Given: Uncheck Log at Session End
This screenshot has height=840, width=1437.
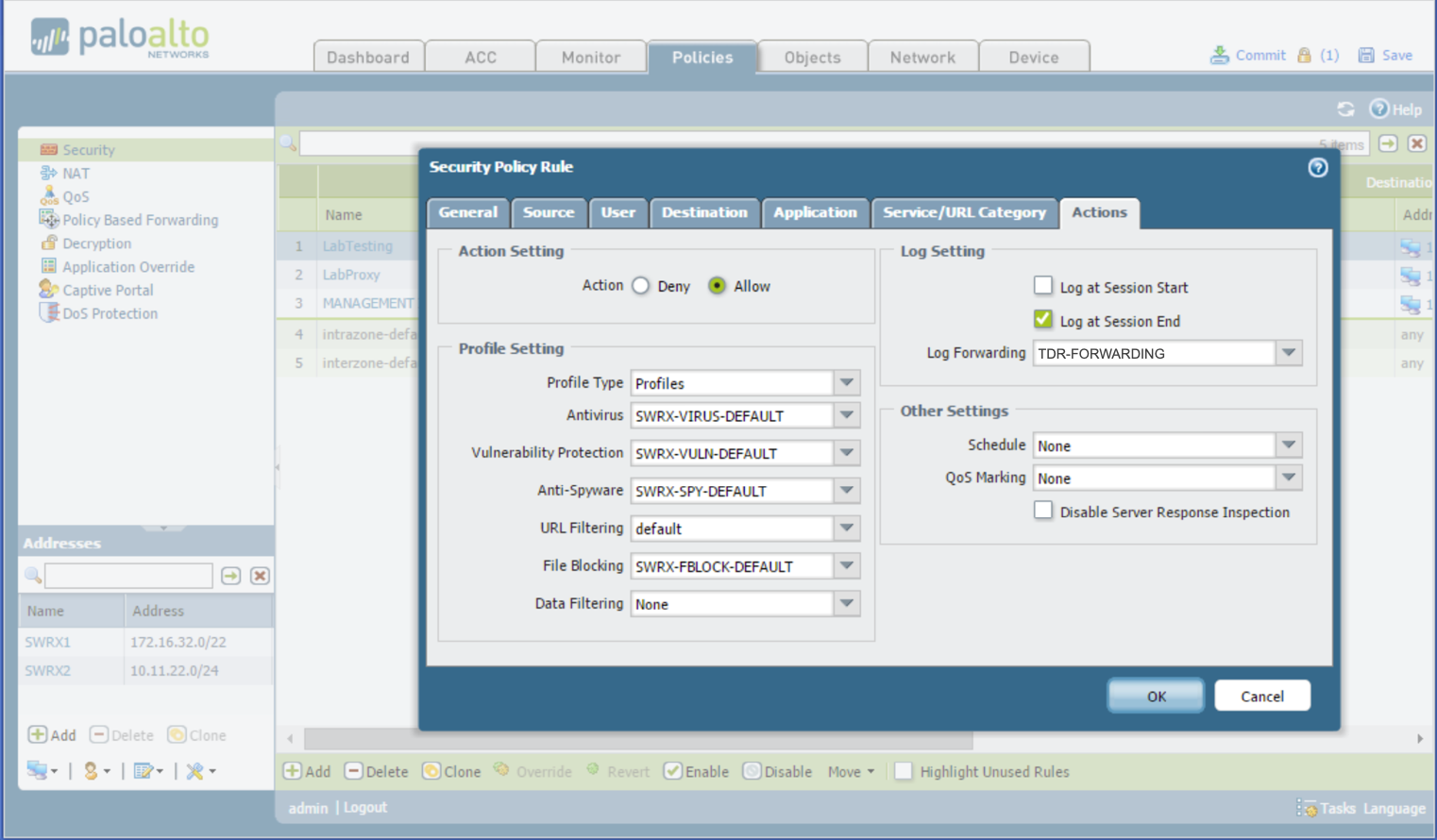Looking at the screenshot, I should 1043,319.
